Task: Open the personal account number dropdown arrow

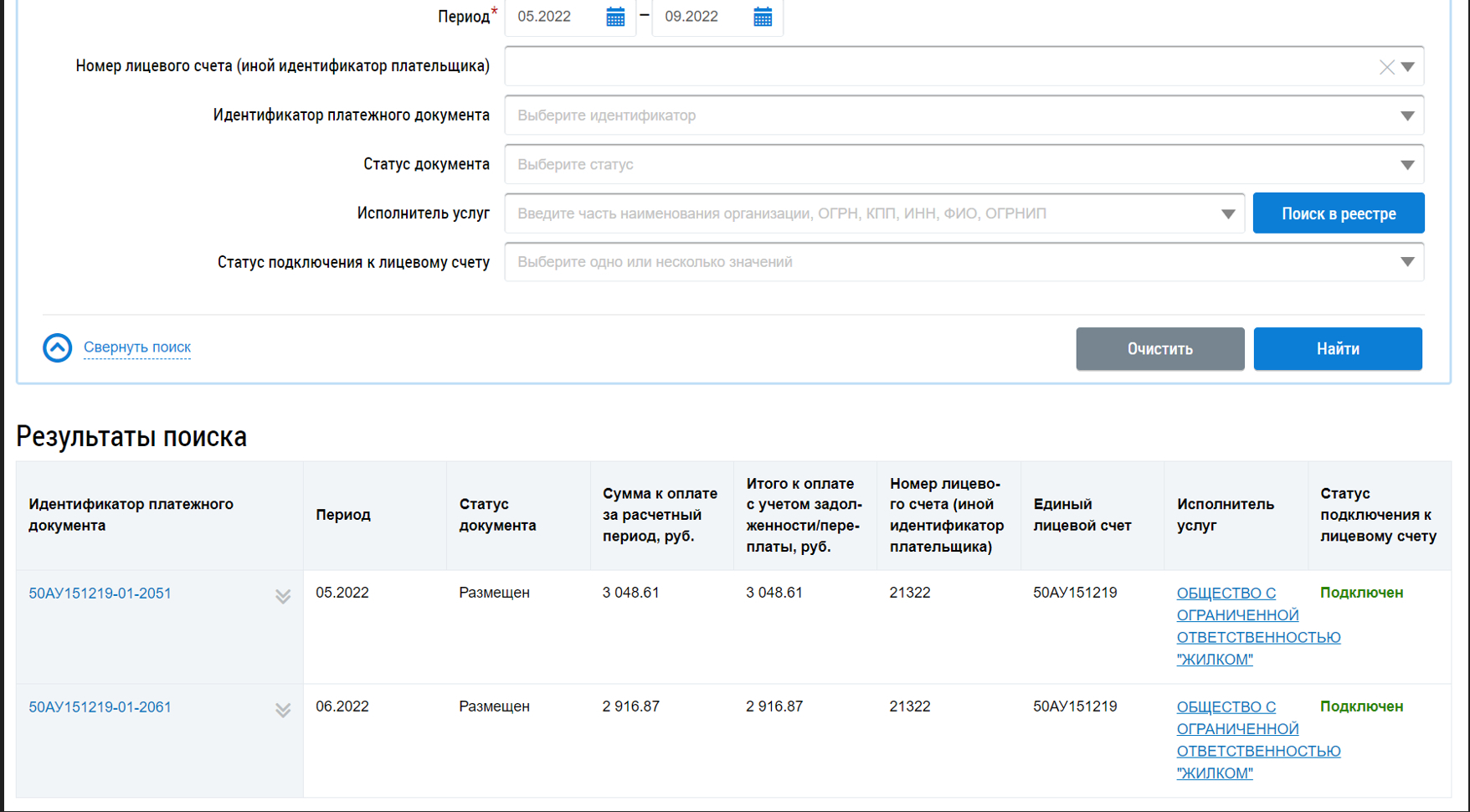Action: click(1408, 67)
